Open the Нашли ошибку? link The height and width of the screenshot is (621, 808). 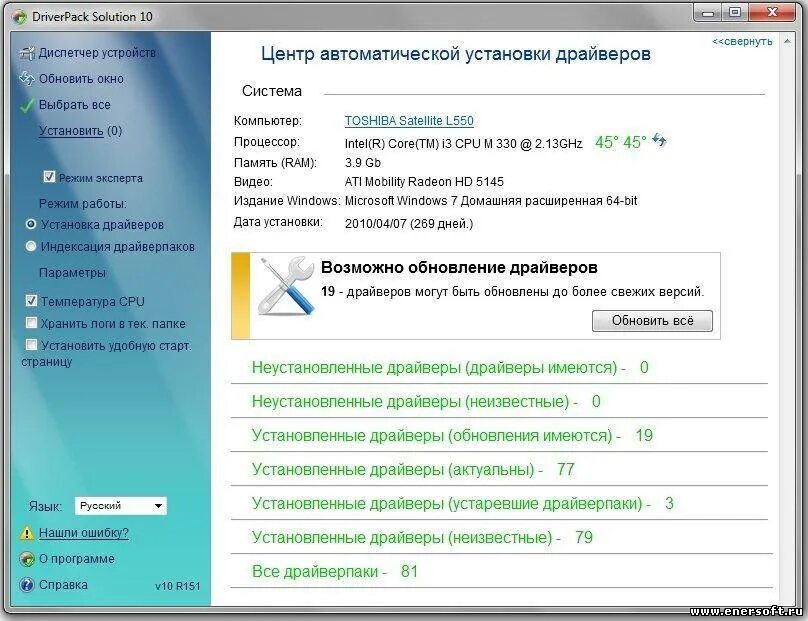point(83,533)
